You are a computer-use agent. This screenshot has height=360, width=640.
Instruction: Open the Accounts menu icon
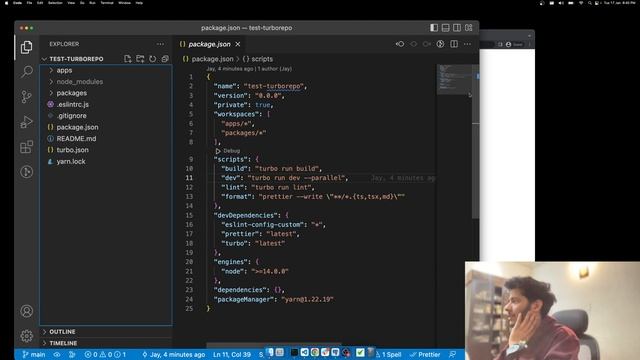coord(27,311)
